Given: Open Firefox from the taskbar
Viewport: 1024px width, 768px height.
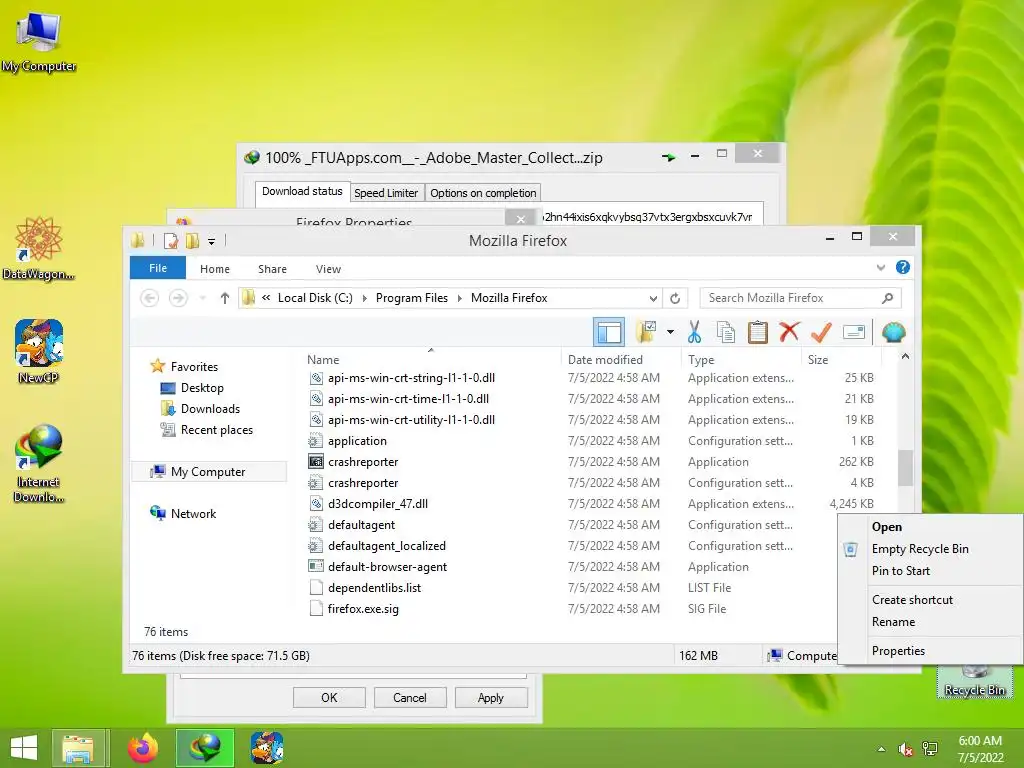Looking at the screenshot, I should click(x=143, y=748).
